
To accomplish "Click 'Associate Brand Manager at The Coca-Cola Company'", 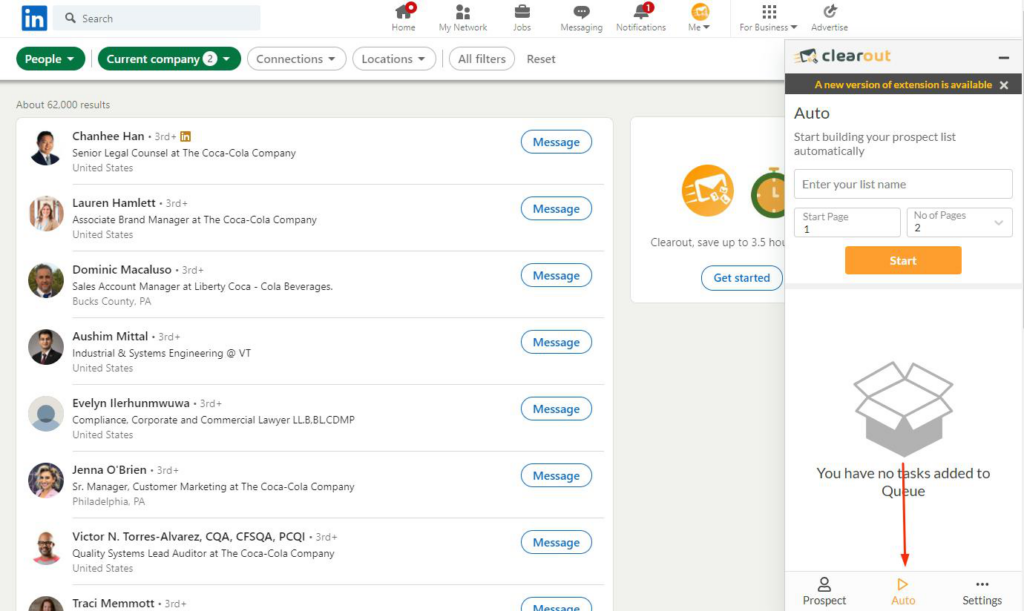I will point(195,220).
